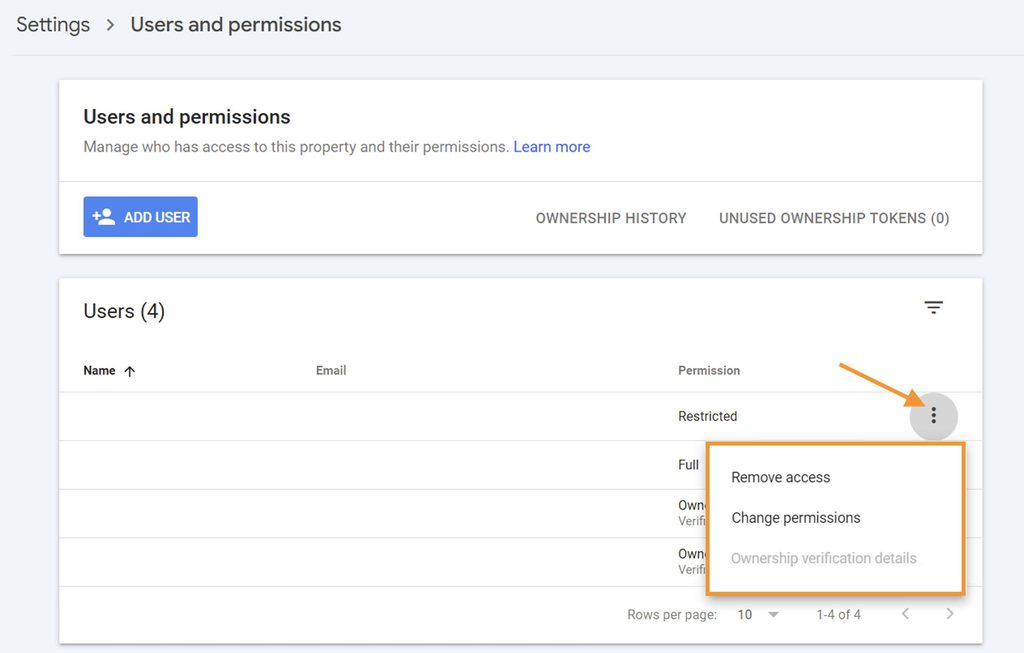The height and width of the screenshot is (653, 1024).
Task: Select Ownership verification details menu entry
Action: (824, 558)
